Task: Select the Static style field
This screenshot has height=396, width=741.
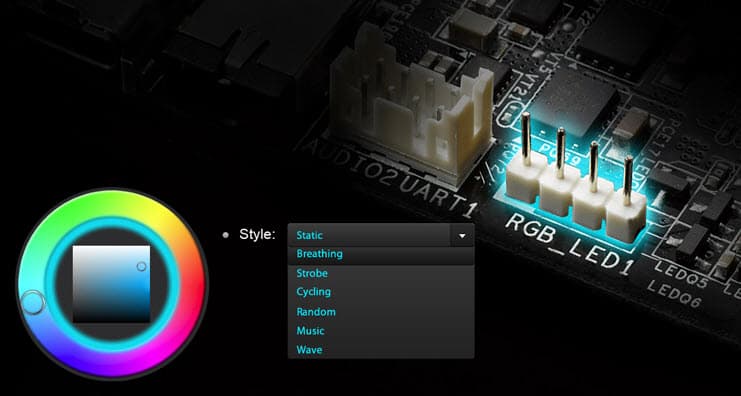Action: [369, 235]
